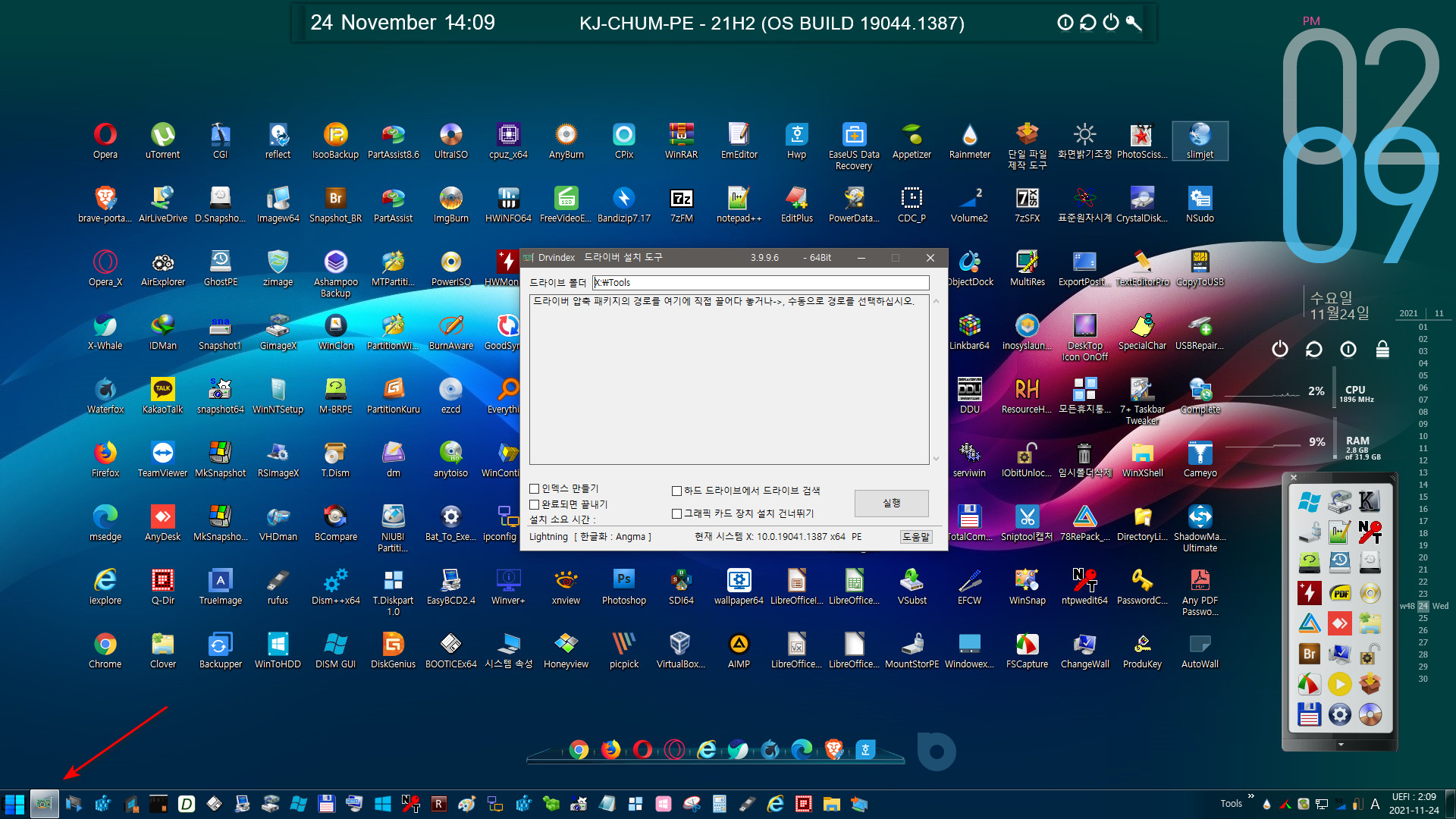Select the Rainmeter desktop icon
The height and width of the screenshot is (819, 1456).
(969, 141)
